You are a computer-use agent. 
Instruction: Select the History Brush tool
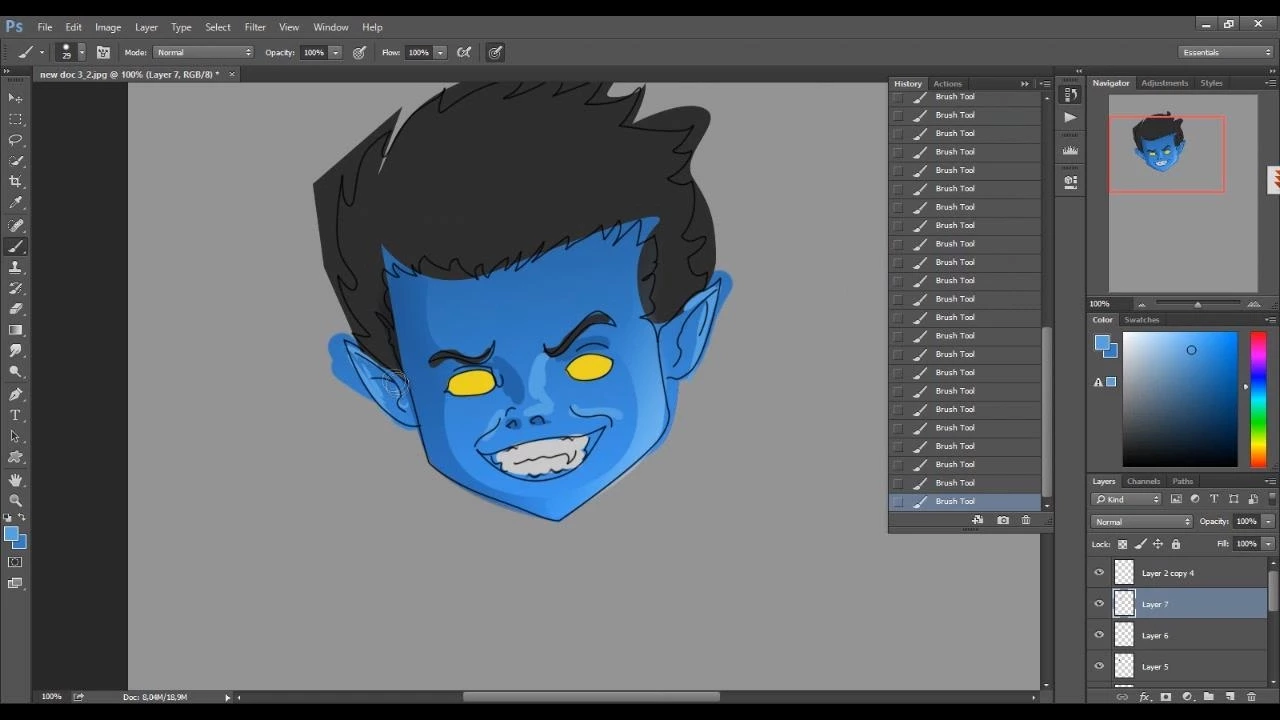(x=15, y=289)
